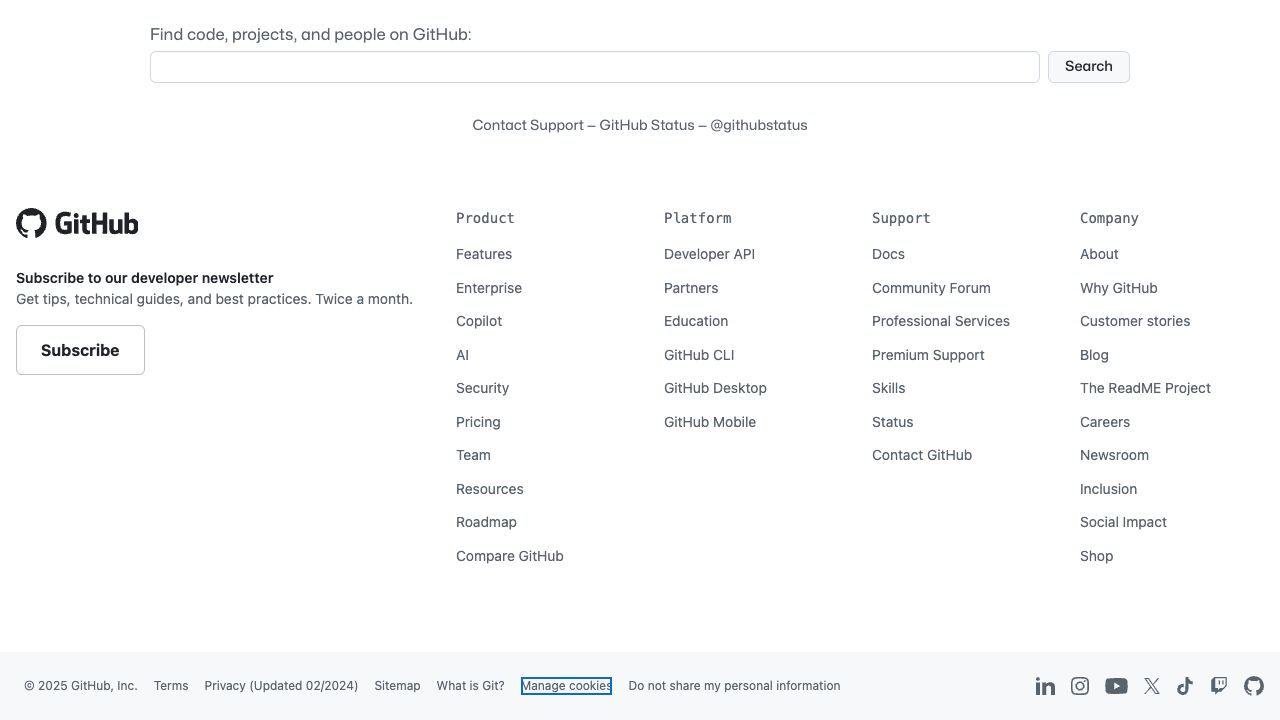Go to GitHub Desktop page
The height and width of the screenshot is (720, 1280).
[715, 388]
